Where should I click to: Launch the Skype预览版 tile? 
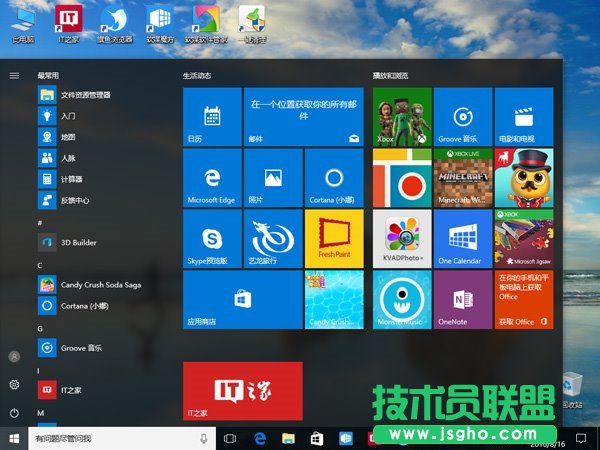click(212, 239)
